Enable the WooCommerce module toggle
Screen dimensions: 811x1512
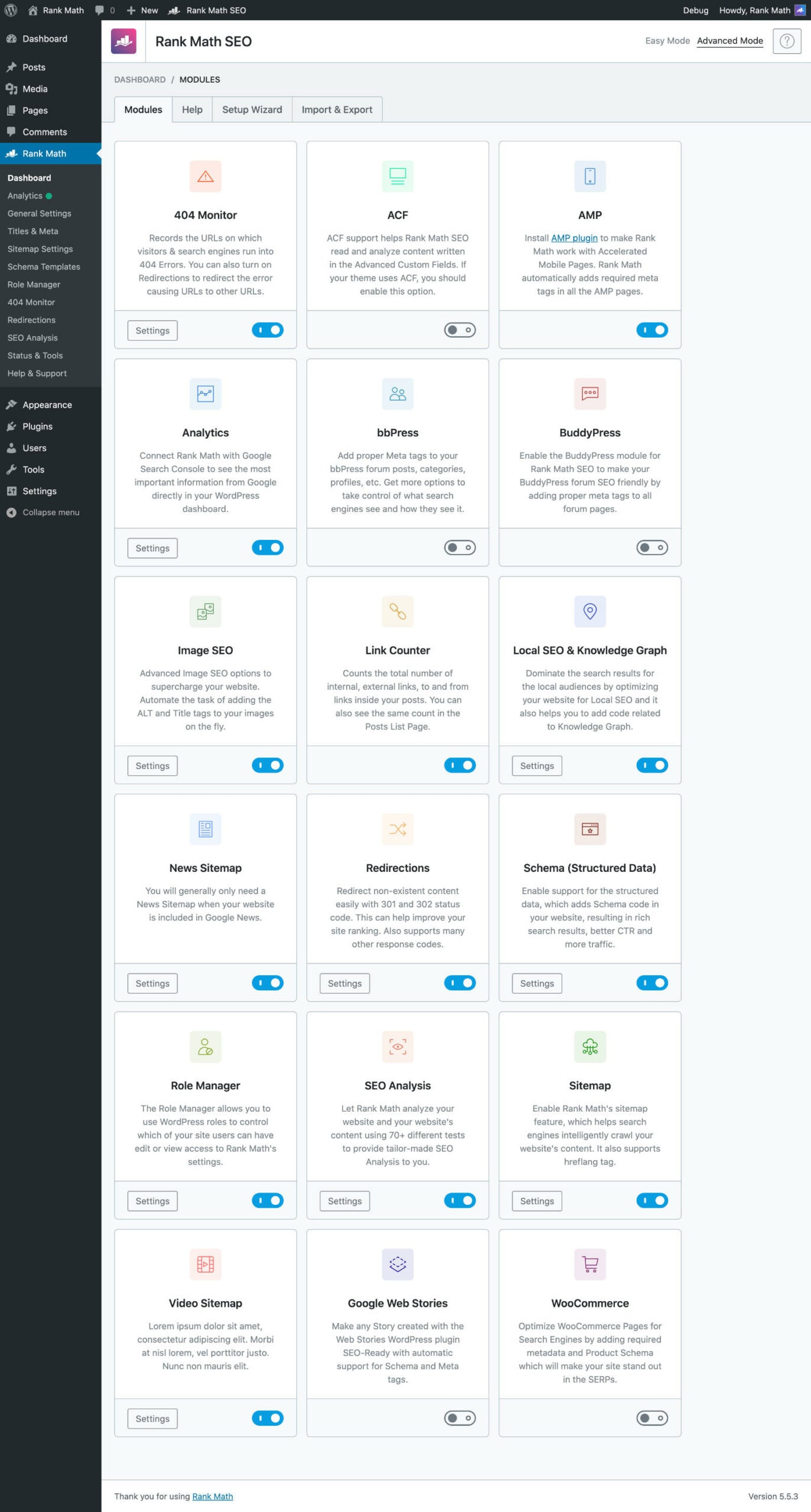[652, 1418]
